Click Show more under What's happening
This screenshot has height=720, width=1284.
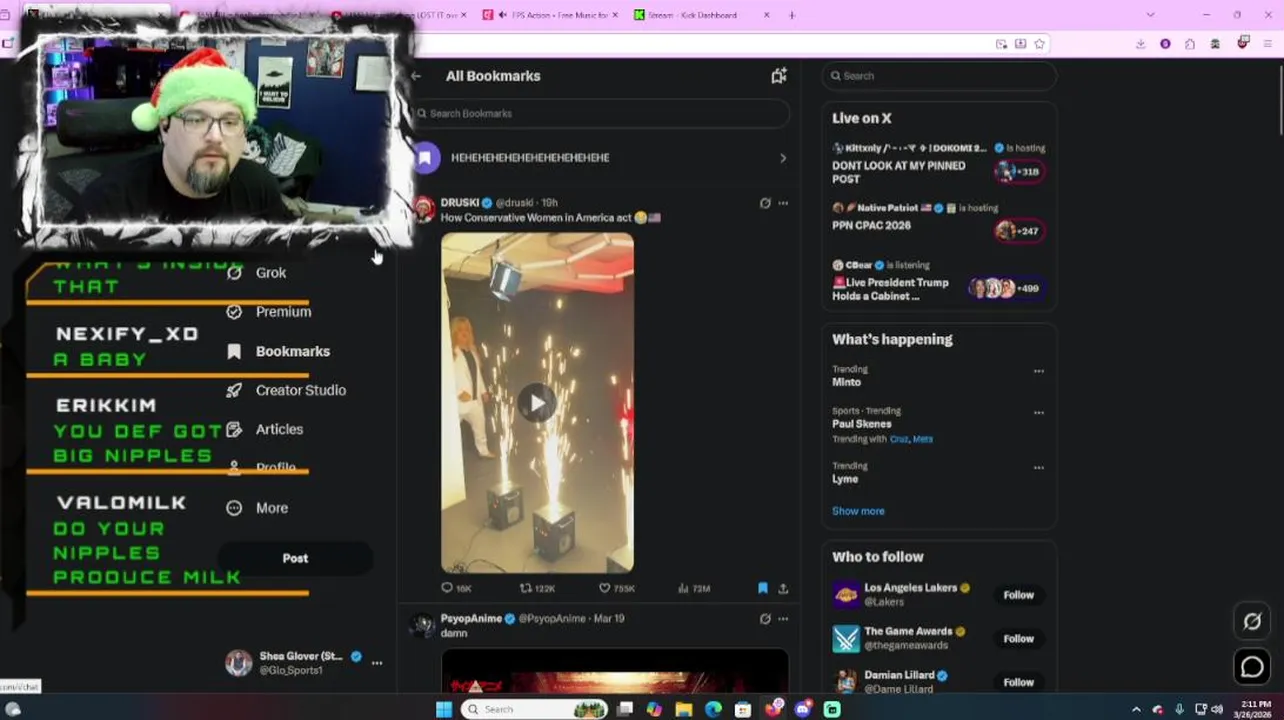point(858,511)
